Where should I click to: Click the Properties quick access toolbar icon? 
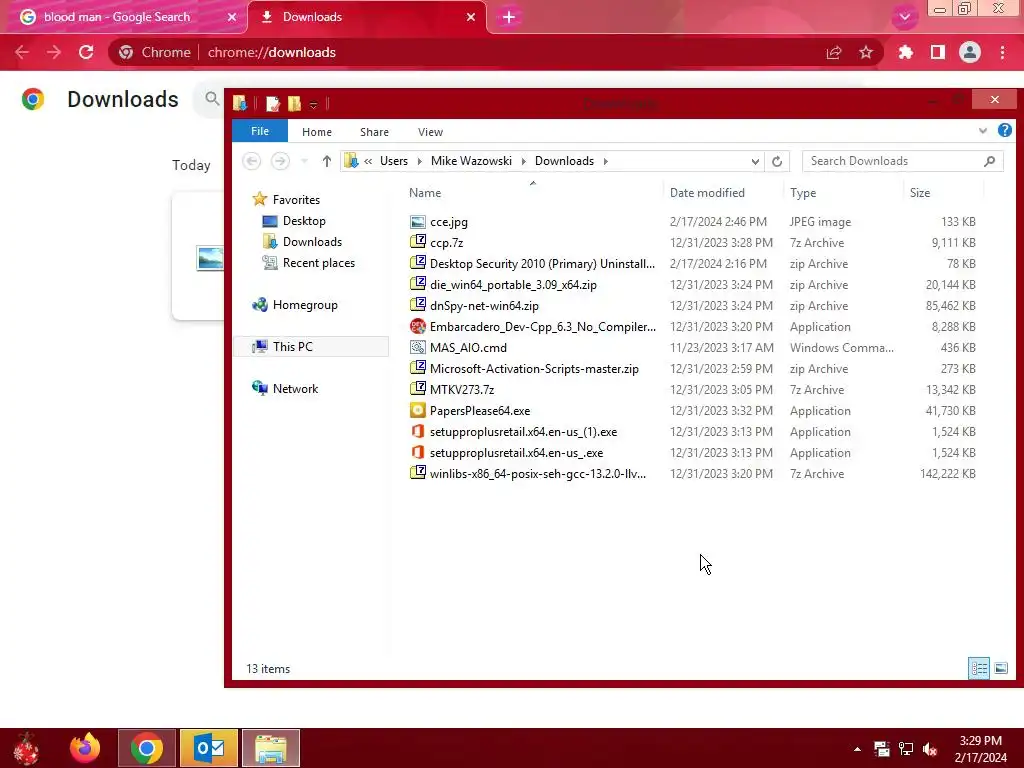point(272,103)
